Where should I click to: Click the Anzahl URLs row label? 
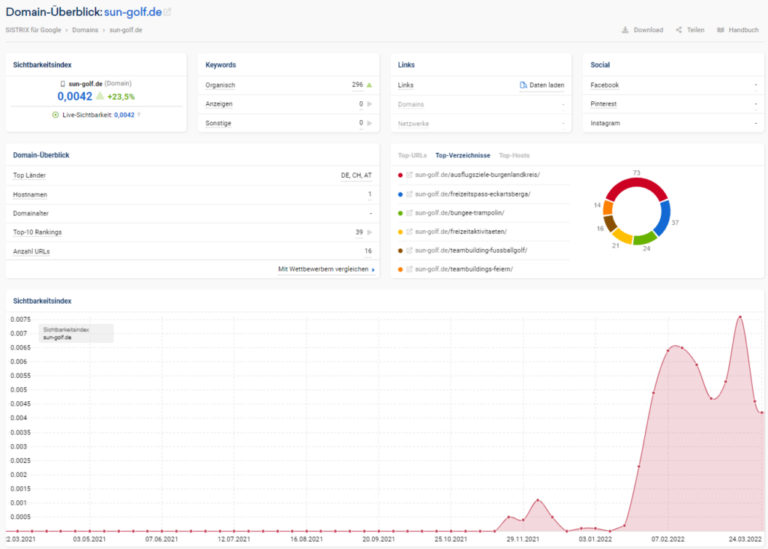pos(31,251)
